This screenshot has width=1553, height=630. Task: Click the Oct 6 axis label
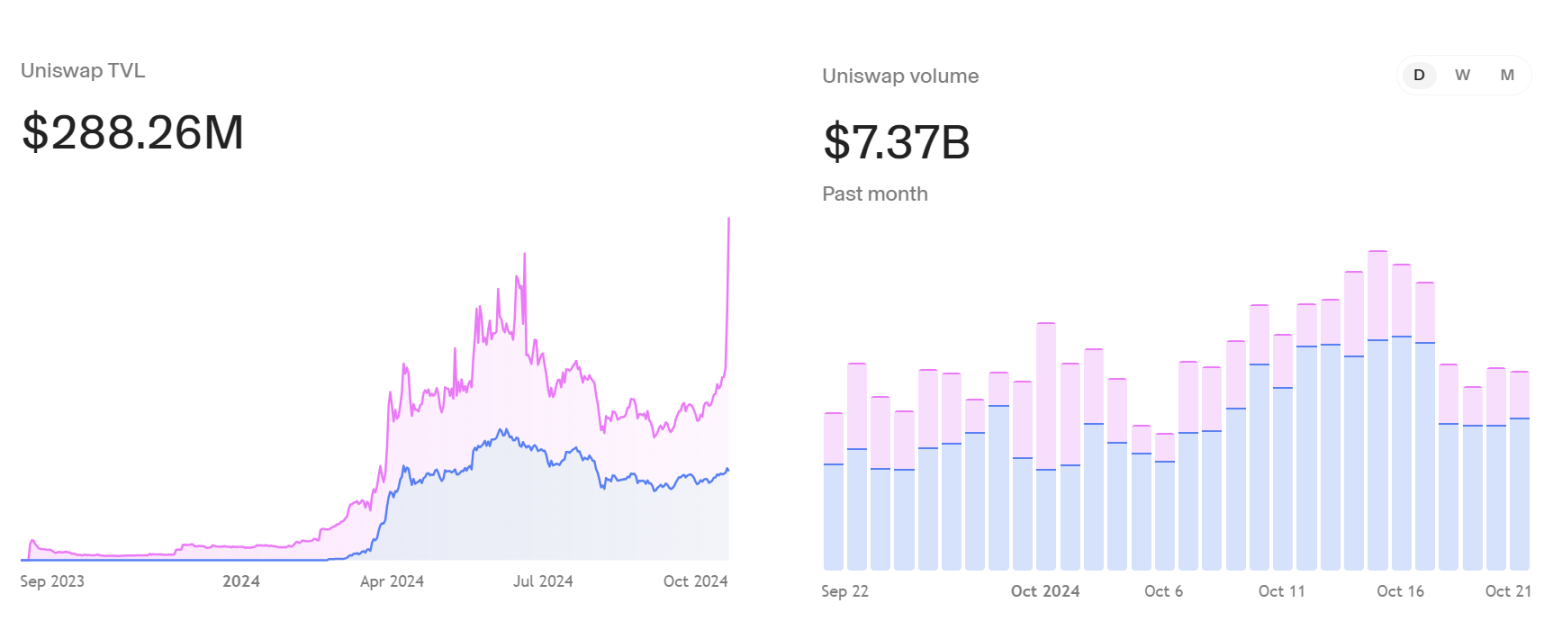(1164, 591)
